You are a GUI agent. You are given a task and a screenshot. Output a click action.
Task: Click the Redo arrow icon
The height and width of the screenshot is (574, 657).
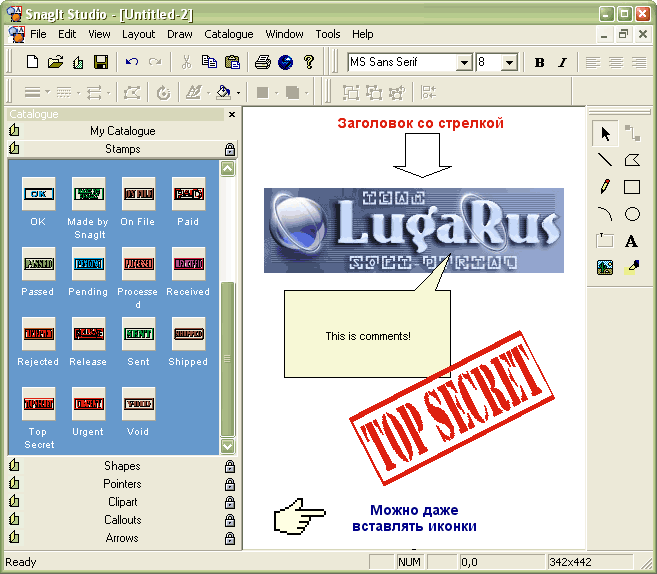[x=155, y=62]
